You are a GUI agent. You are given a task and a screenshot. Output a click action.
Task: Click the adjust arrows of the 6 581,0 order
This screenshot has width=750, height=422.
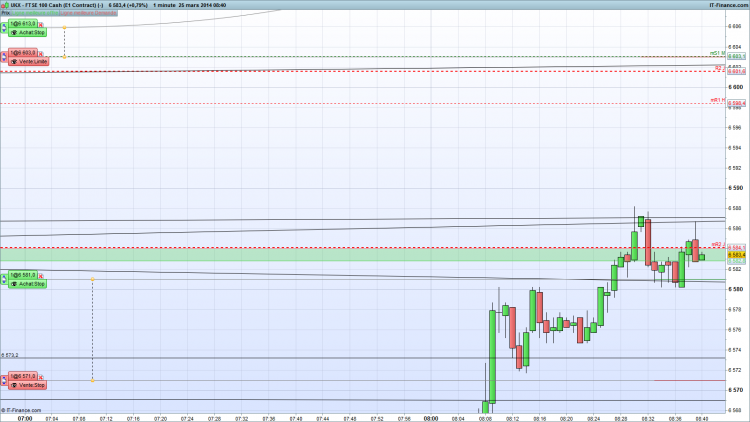coord(4,279)
